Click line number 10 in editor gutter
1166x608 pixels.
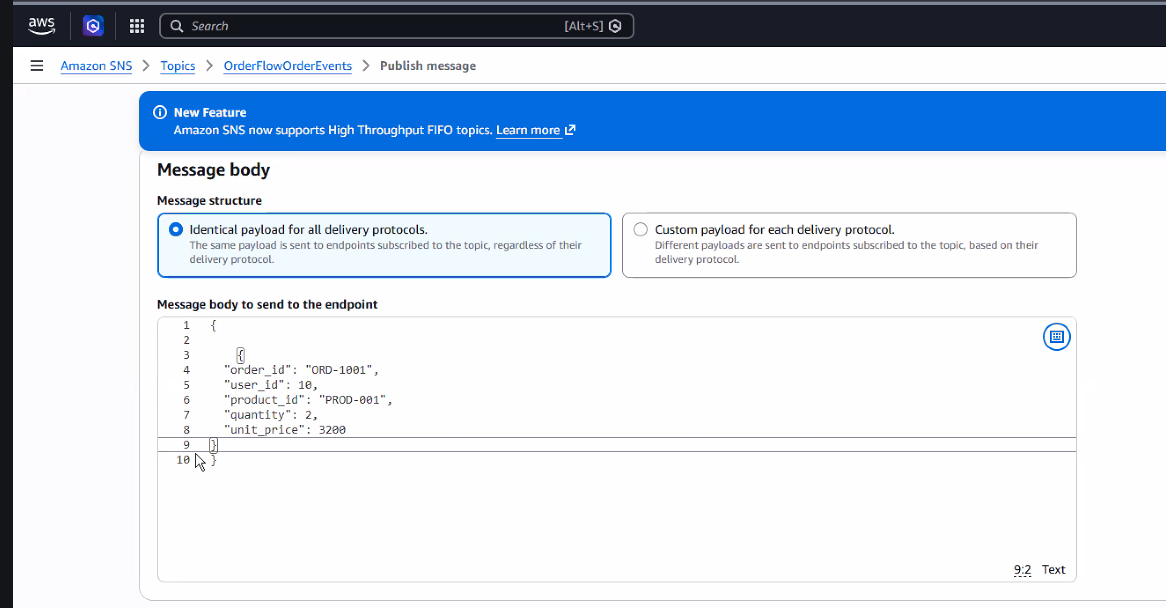pyautogui.click(x=183, y=460)
